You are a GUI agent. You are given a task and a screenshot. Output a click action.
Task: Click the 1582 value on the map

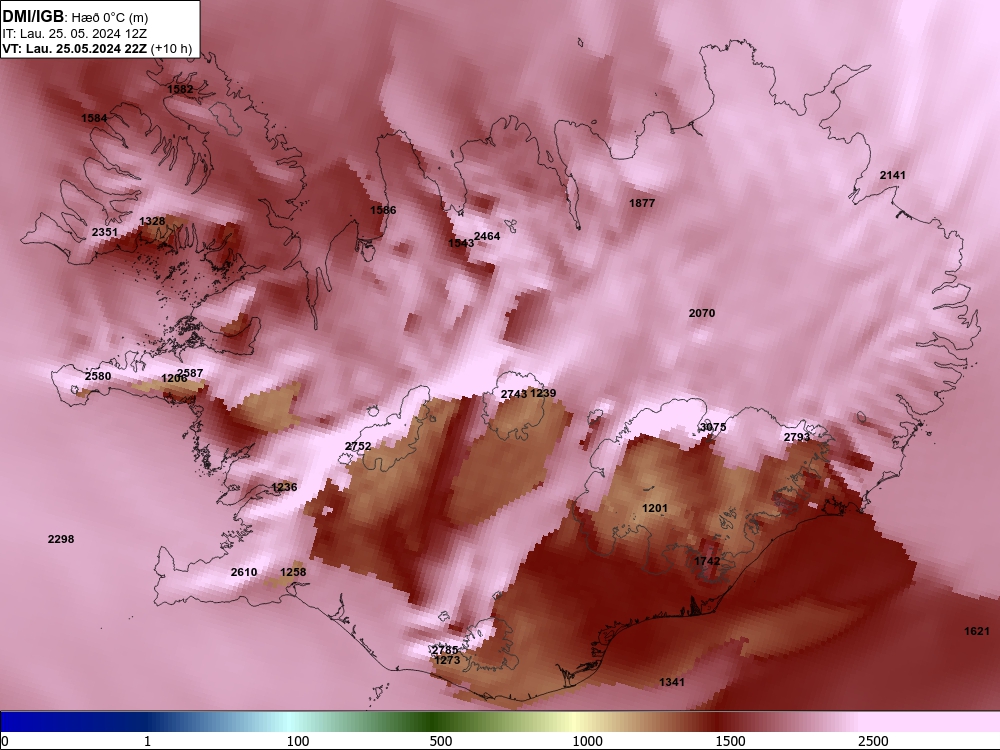[180, 89]
